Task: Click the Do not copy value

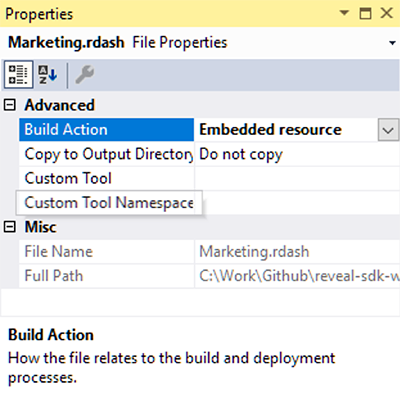Action: point(241,154)
